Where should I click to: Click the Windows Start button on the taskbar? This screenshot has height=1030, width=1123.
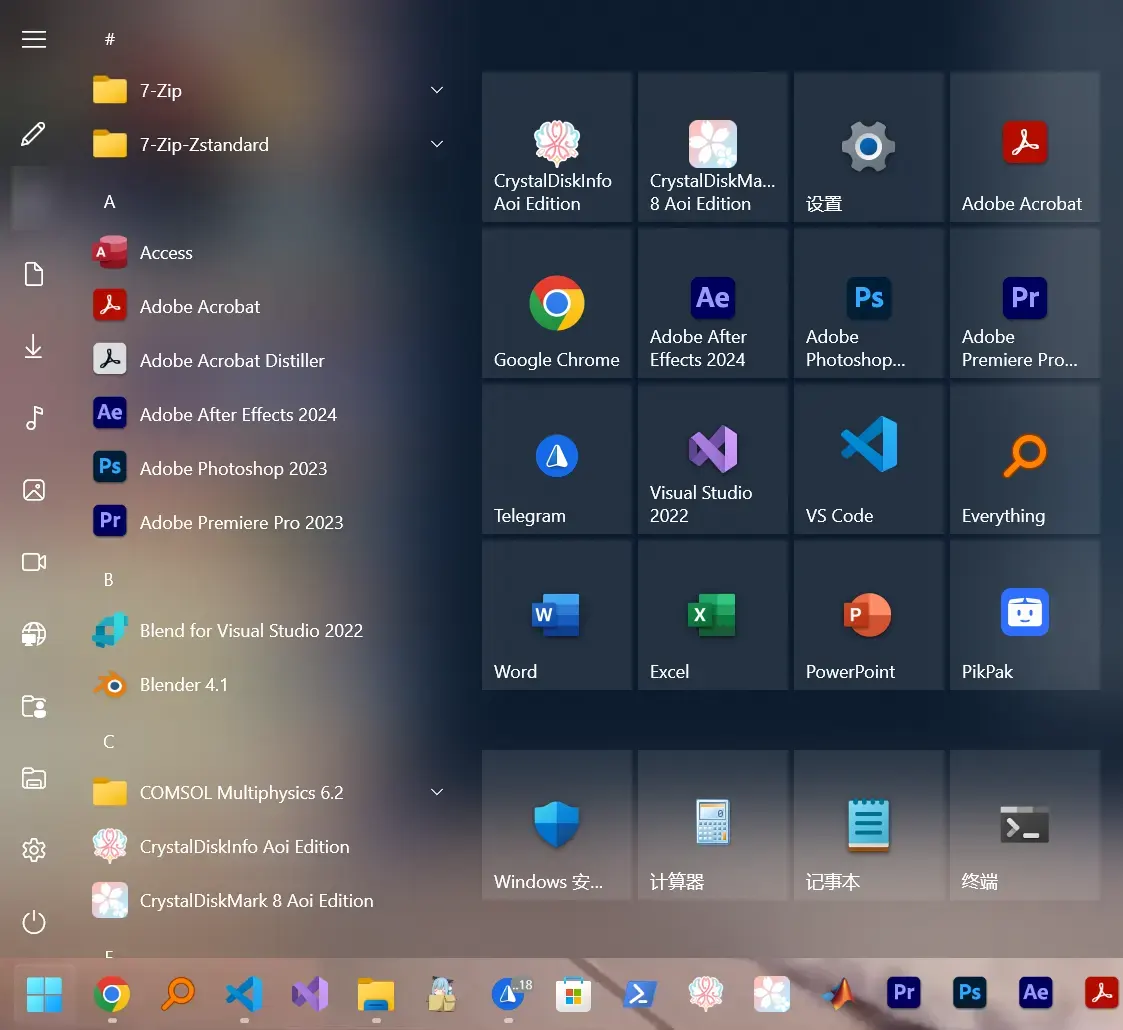[44, 994]
